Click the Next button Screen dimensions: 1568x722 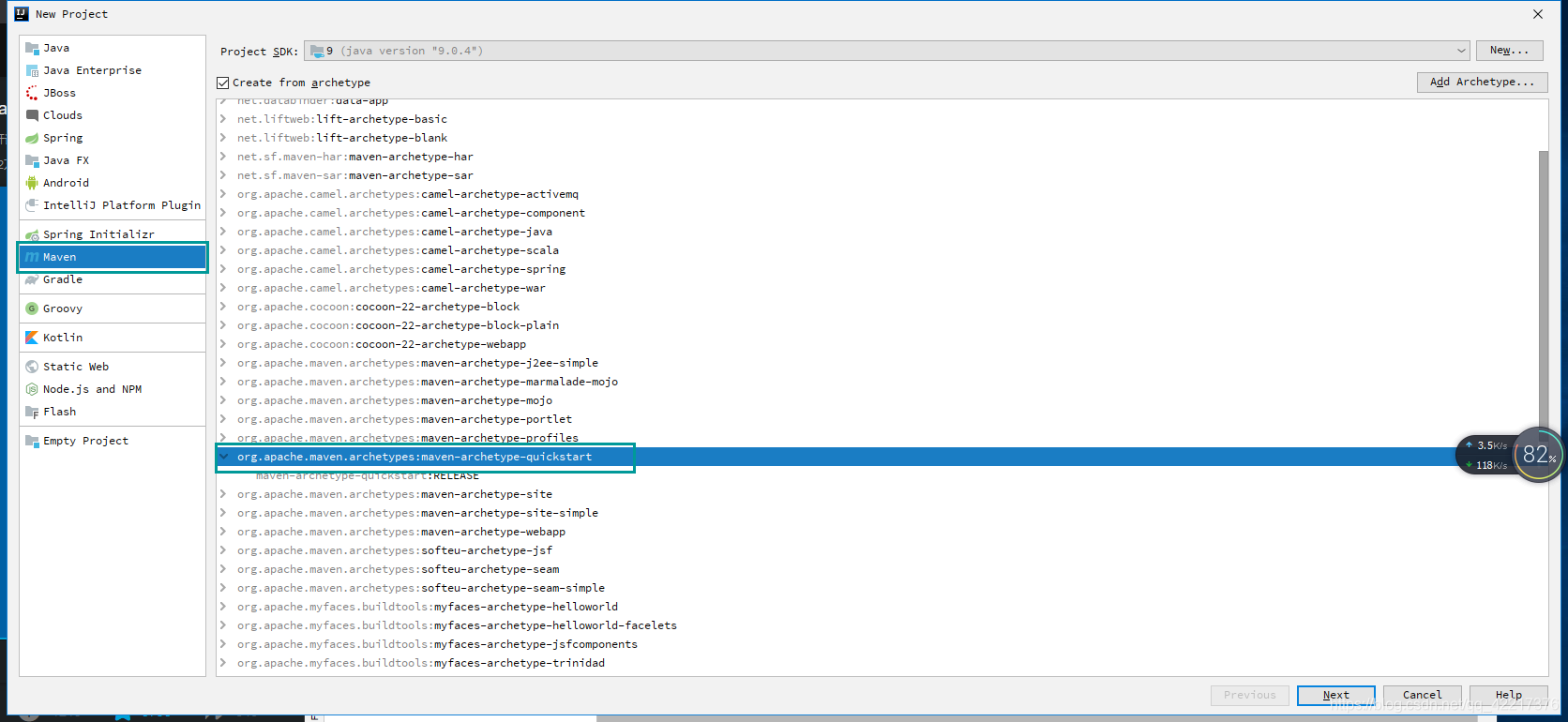pyautogui.click(x=1335, y=695)
